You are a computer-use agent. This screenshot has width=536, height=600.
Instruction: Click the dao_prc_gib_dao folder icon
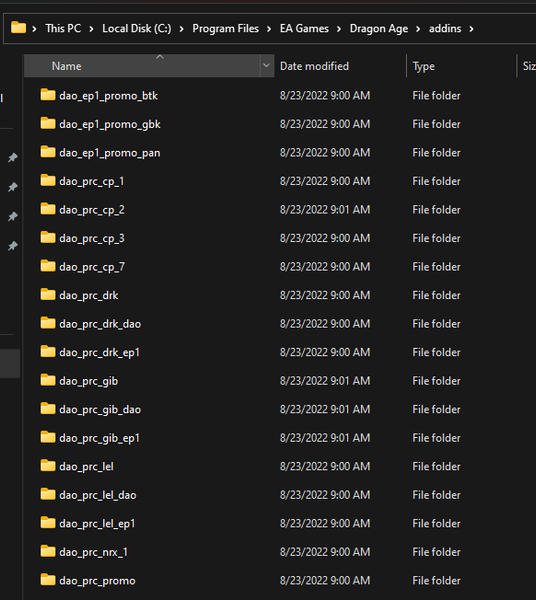point(48,409)
